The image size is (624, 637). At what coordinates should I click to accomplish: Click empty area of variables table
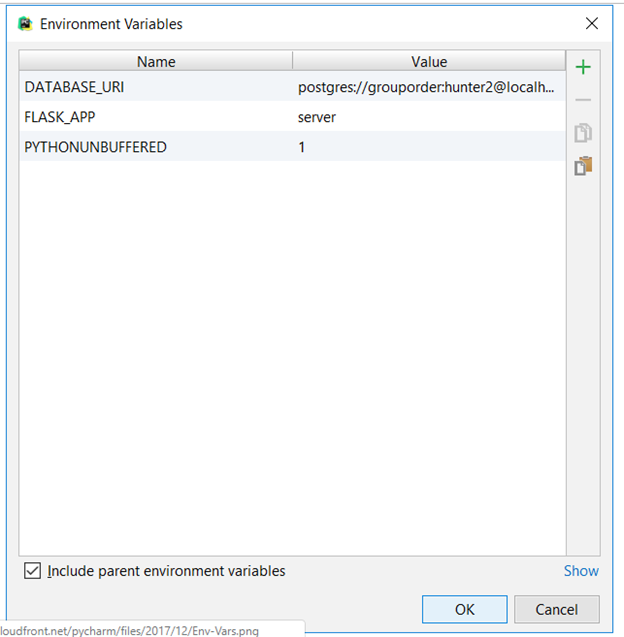tap(290, 350)
